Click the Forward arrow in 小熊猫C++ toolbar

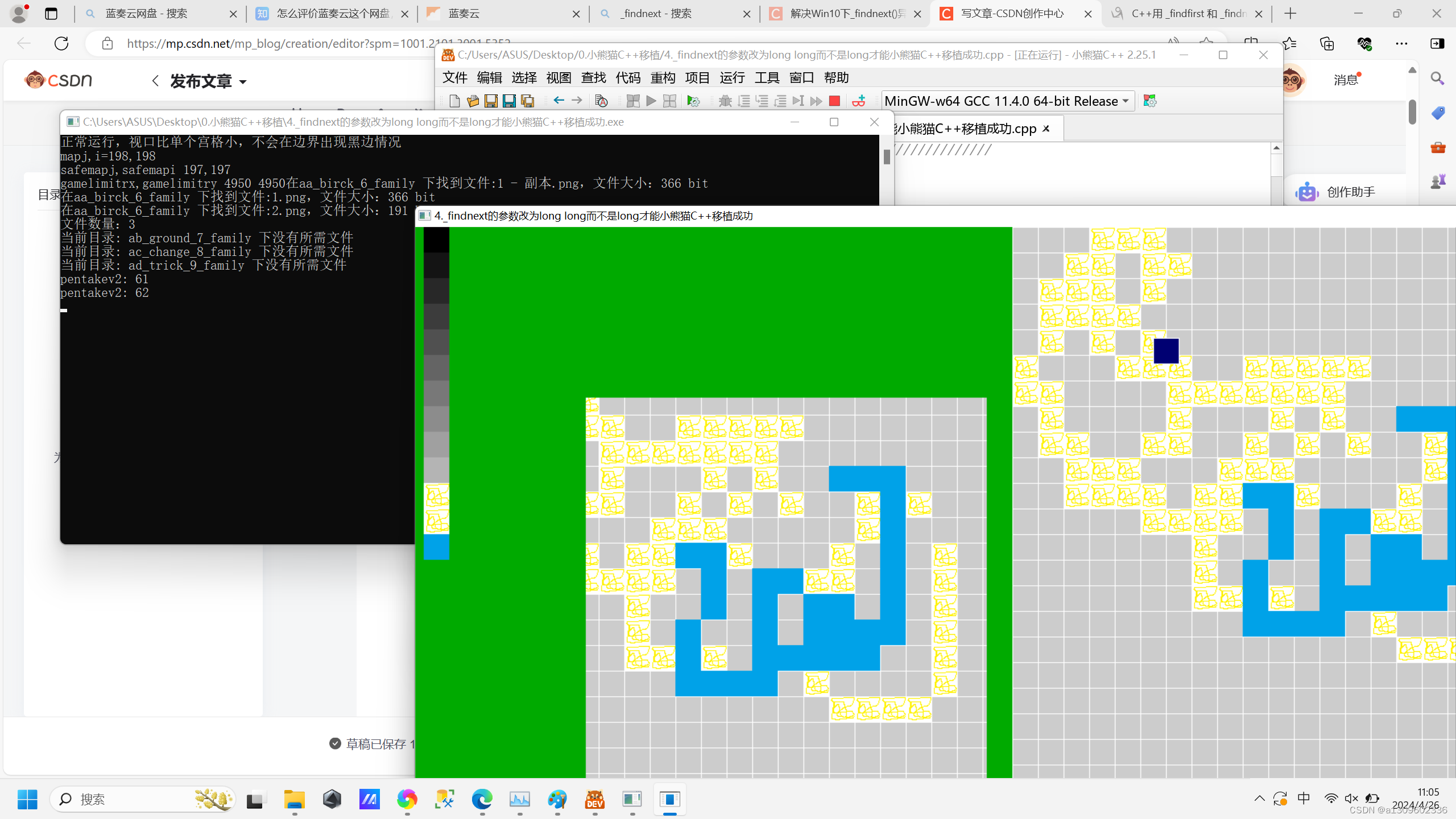pos(577,101)
